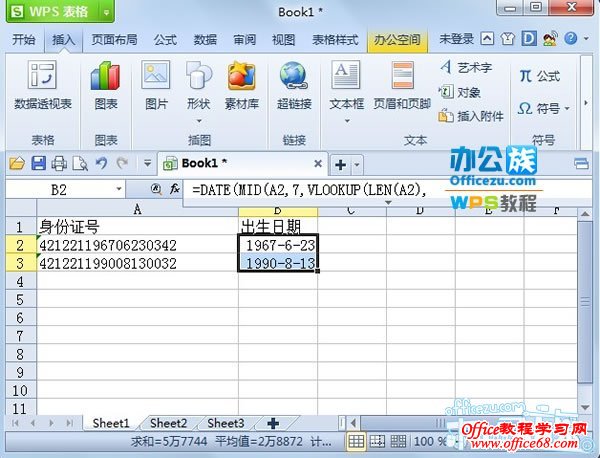Open the dropdown arrow next to help icon
The image size is (600, 458).
click(586, 39)
